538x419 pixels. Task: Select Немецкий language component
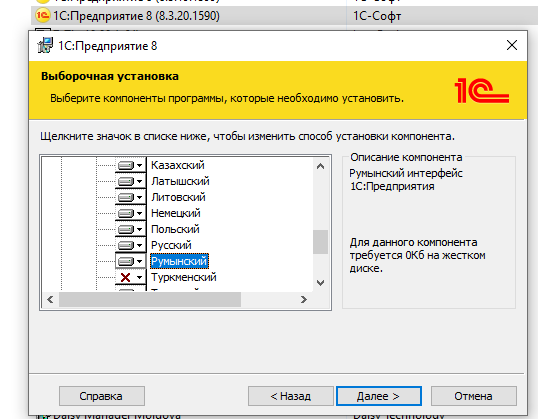coord(176,213)
